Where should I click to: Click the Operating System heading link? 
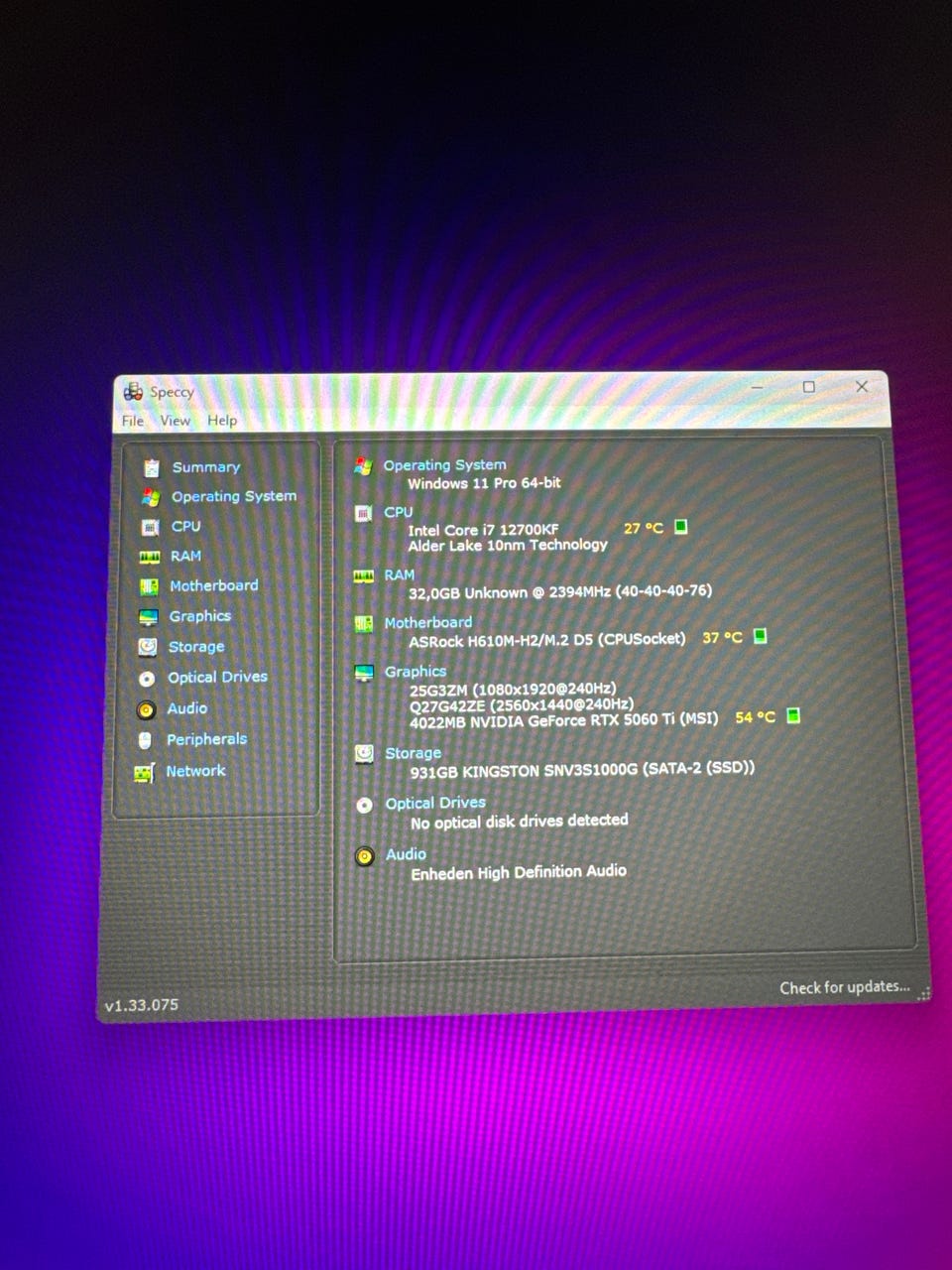pos(444,464)
